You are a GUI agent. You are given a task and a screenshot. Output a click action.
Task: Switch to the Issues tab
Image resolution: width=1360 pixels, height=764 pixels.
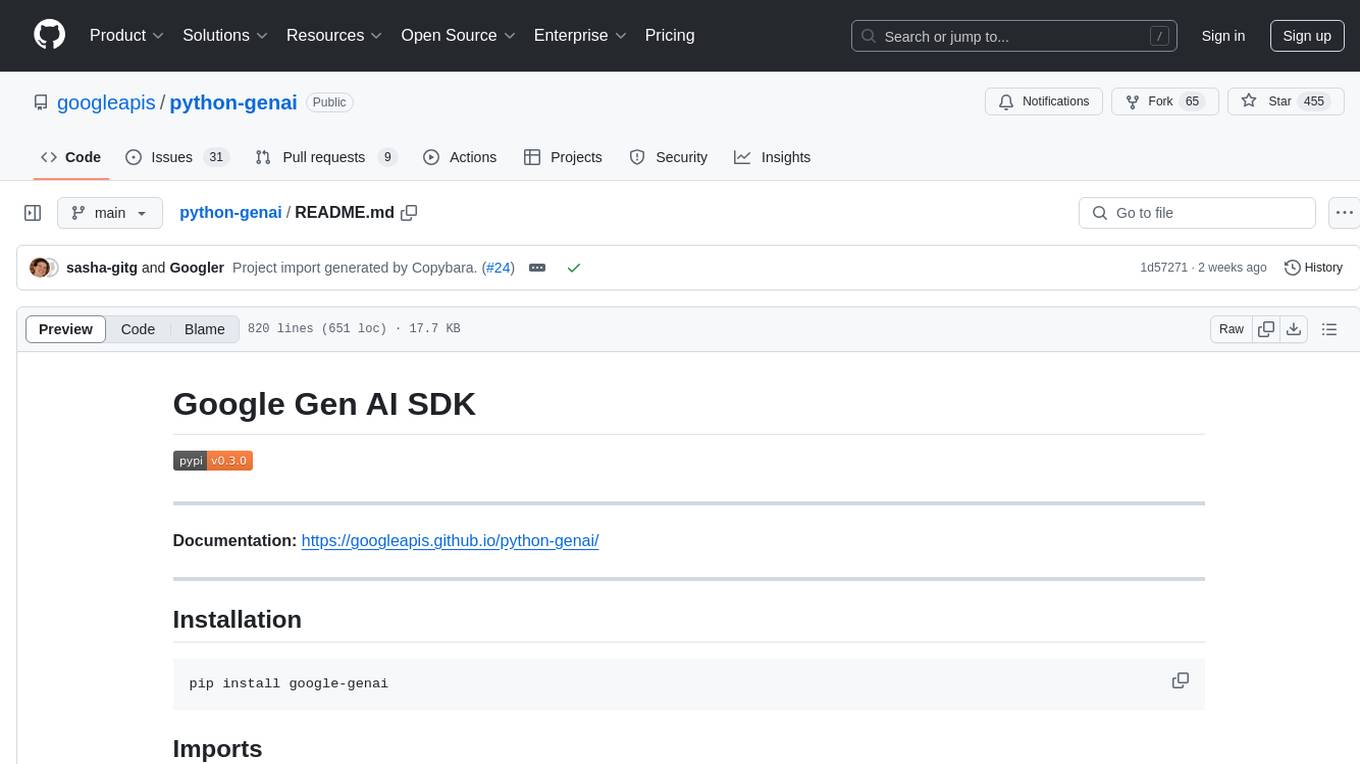point(177,157)
